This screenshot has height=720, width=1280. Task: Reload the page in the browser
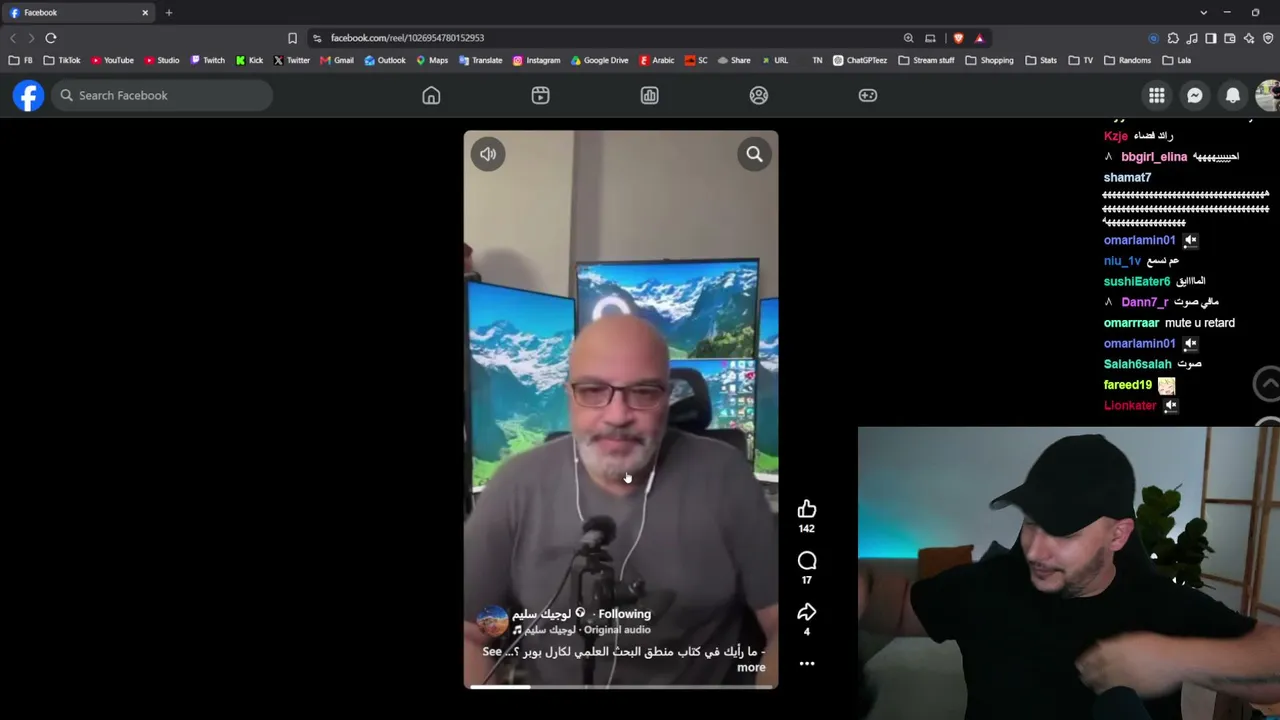click(51, 38)
